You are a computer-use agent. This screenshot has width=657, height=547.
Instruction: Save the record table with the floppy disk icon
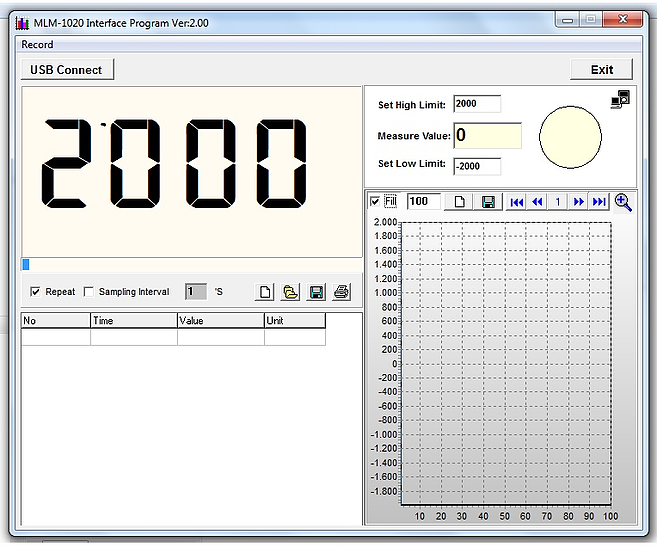(x=316, y=292)
